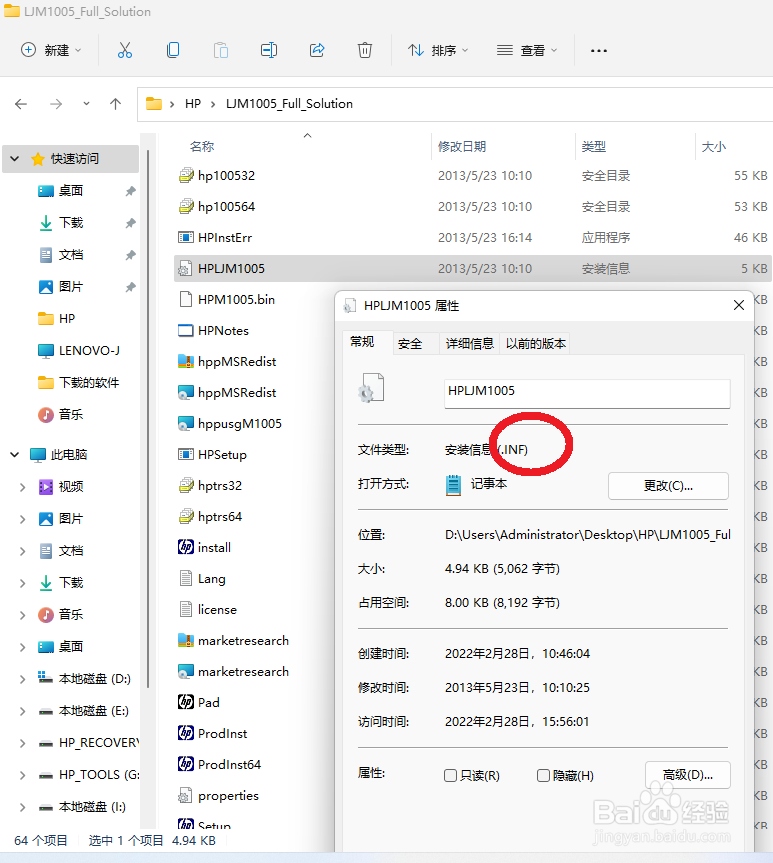Go forward with the right arrow
Viewport: 773px width, 863px height.
(56, 104)
